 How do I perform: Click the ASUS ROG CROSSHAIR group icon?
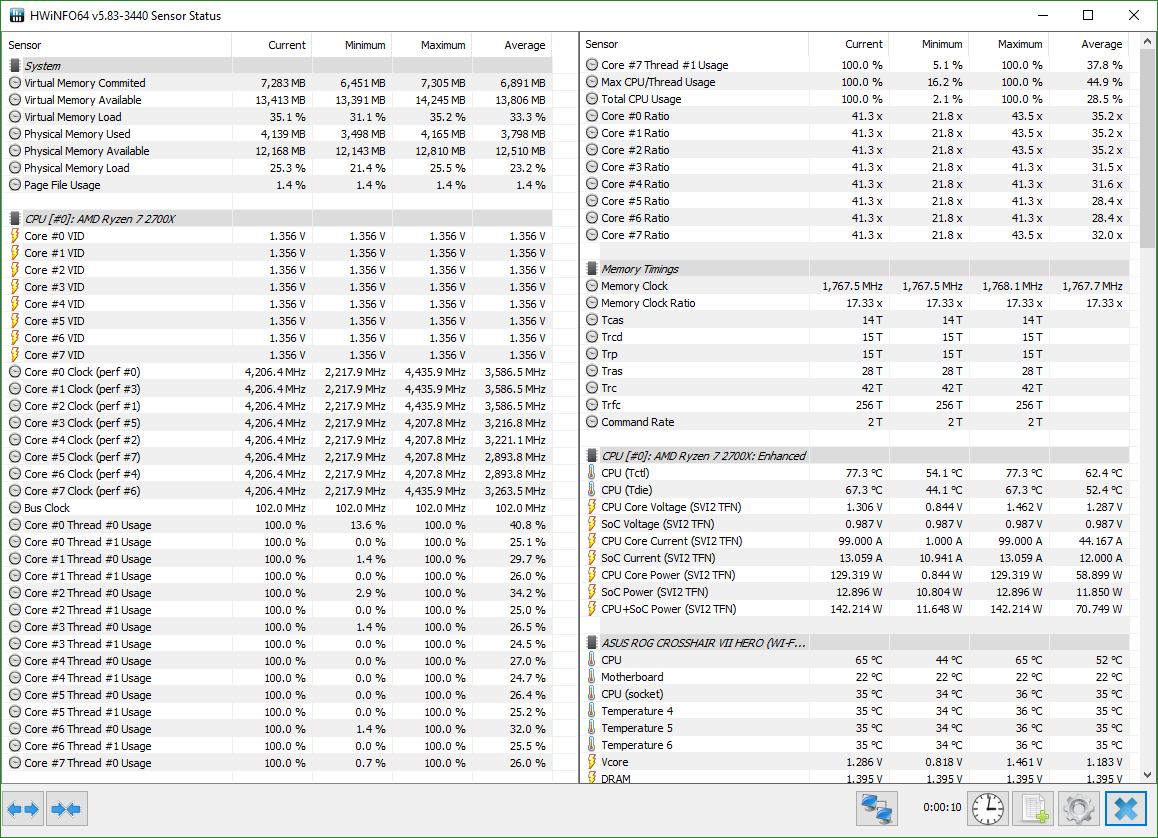point(592,643)
